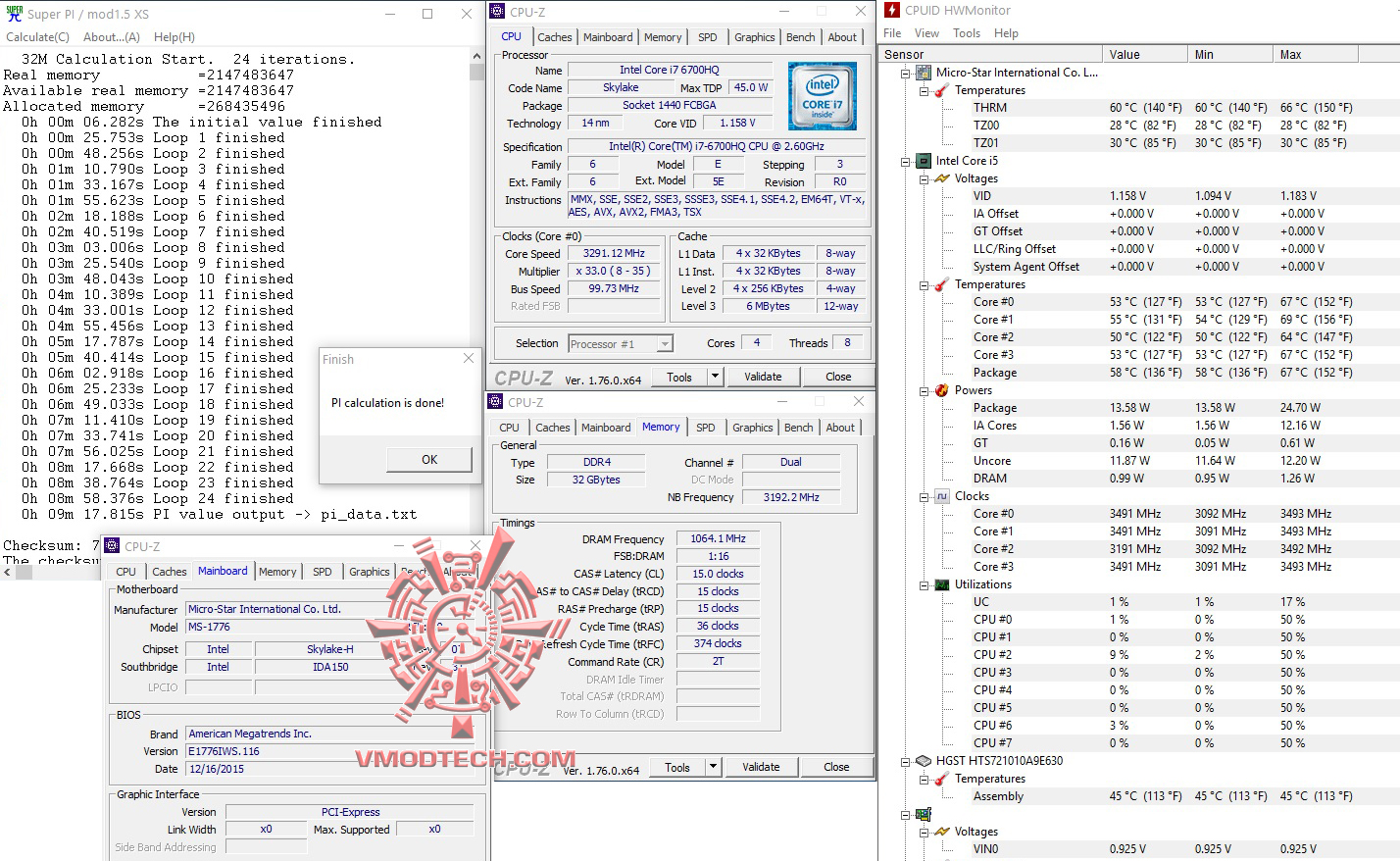Image resolution: width=1400 pixels, height=861 pixels.
Task: Click the Tools button in the top CPU-Z window
Action: [x=679, y=377]
